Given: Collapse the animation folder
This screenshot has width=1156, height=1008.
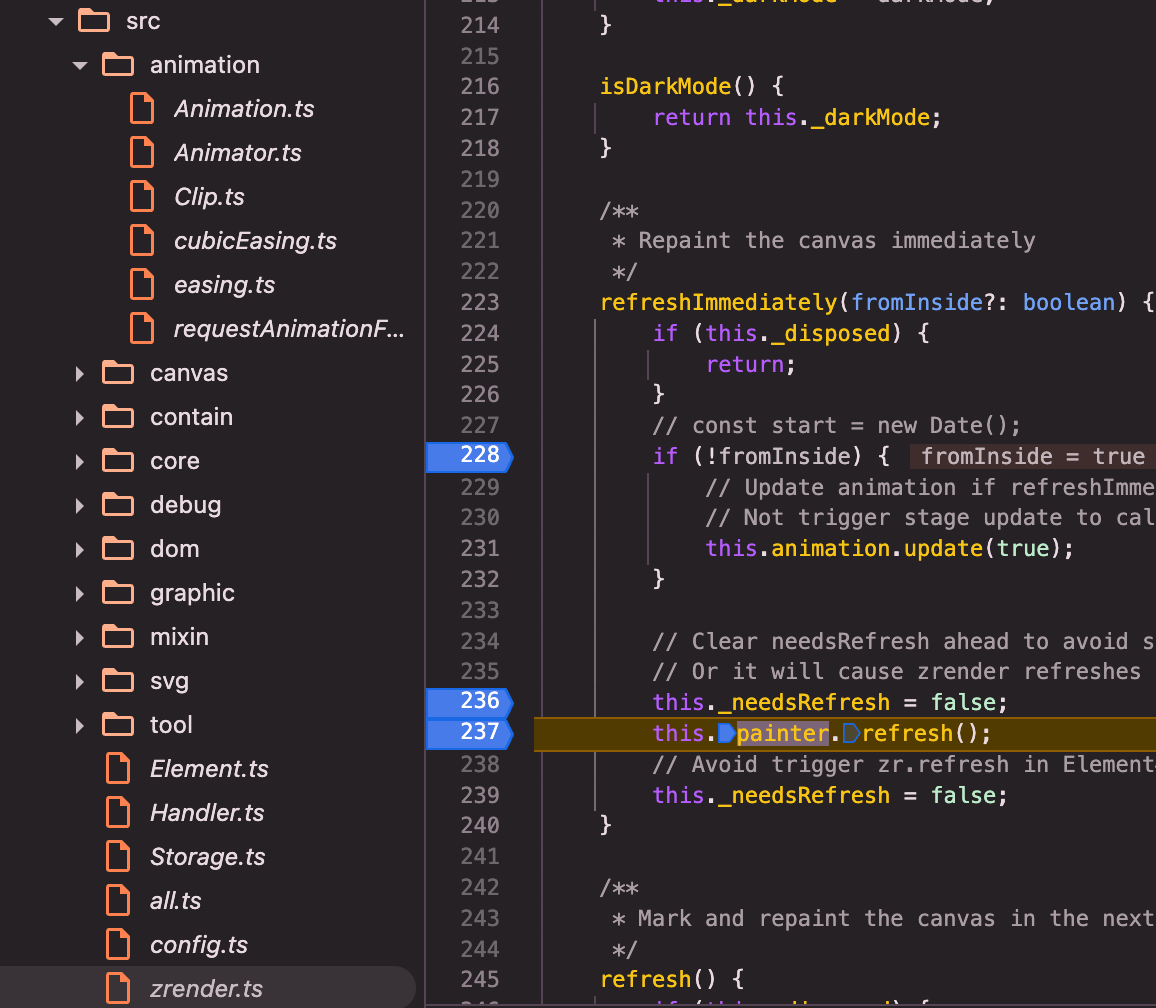Looking at the screenshot, I should tap(80, 65).
